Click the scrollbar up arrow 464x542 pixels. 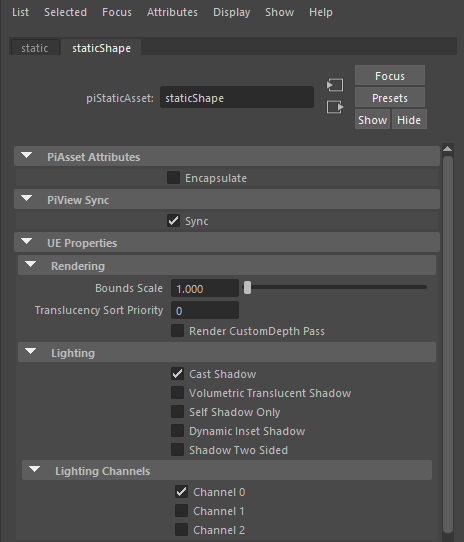(447, 149)
